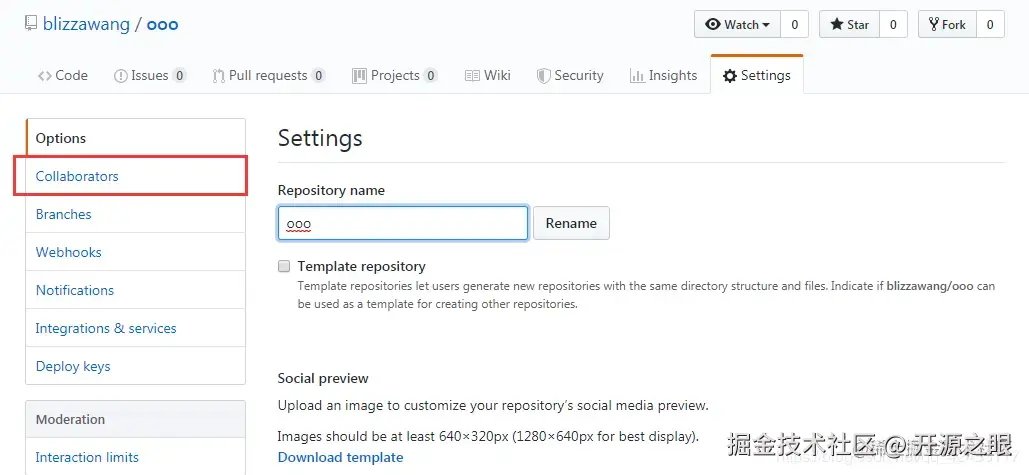Expand the Watch dropdown
Viewport: 1029px width, 475px height.
(x=737, y=25)
